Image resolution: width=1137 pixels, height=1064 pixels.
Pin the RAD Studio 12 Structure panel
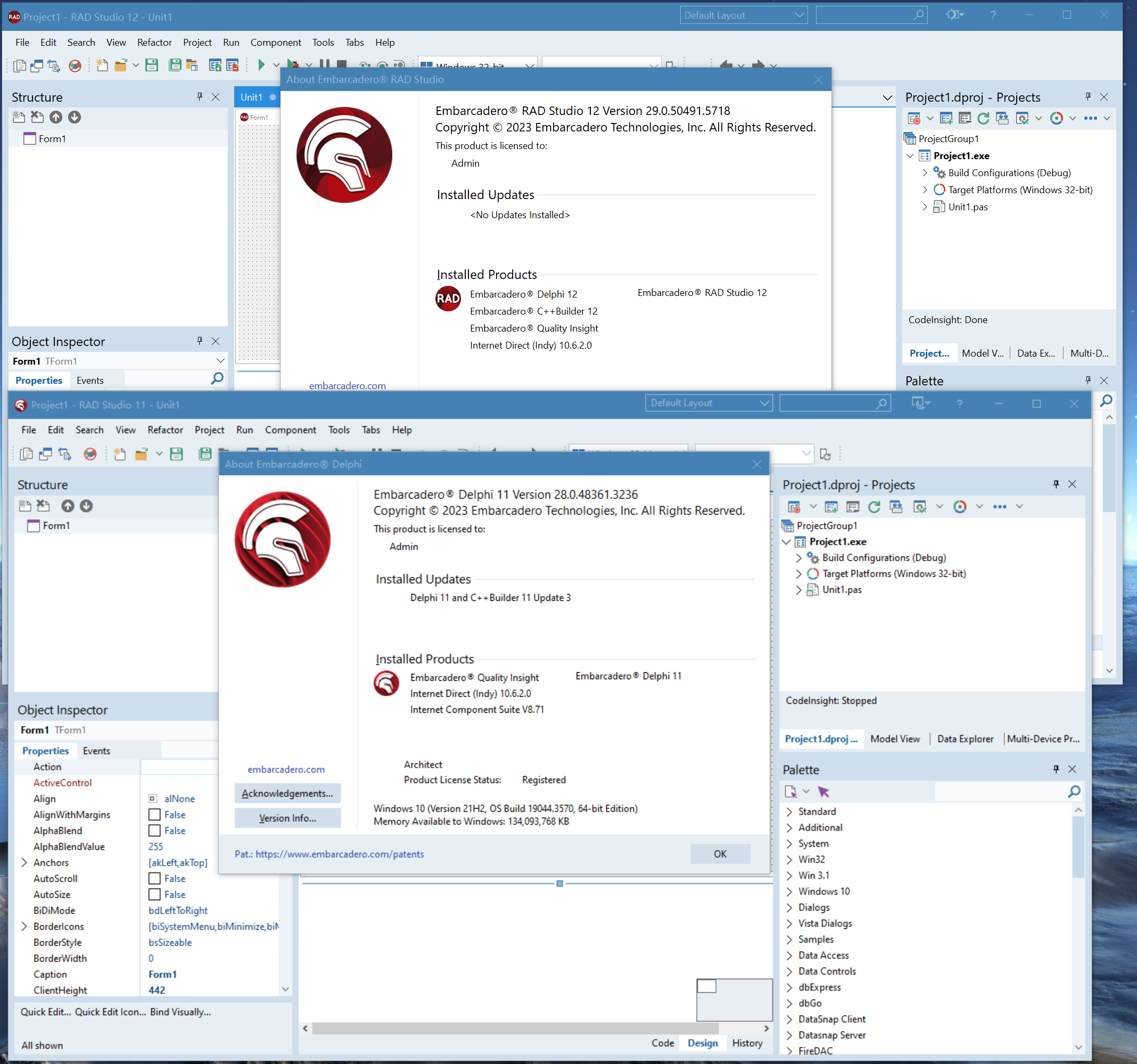[x=200, y=97]
